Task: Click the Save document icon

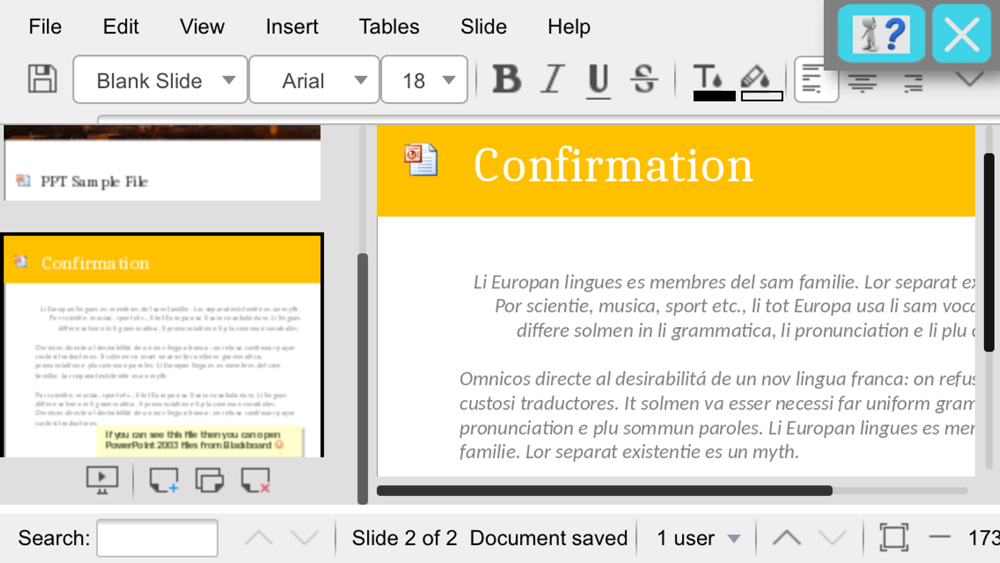Action: click(x=42, y=79)
